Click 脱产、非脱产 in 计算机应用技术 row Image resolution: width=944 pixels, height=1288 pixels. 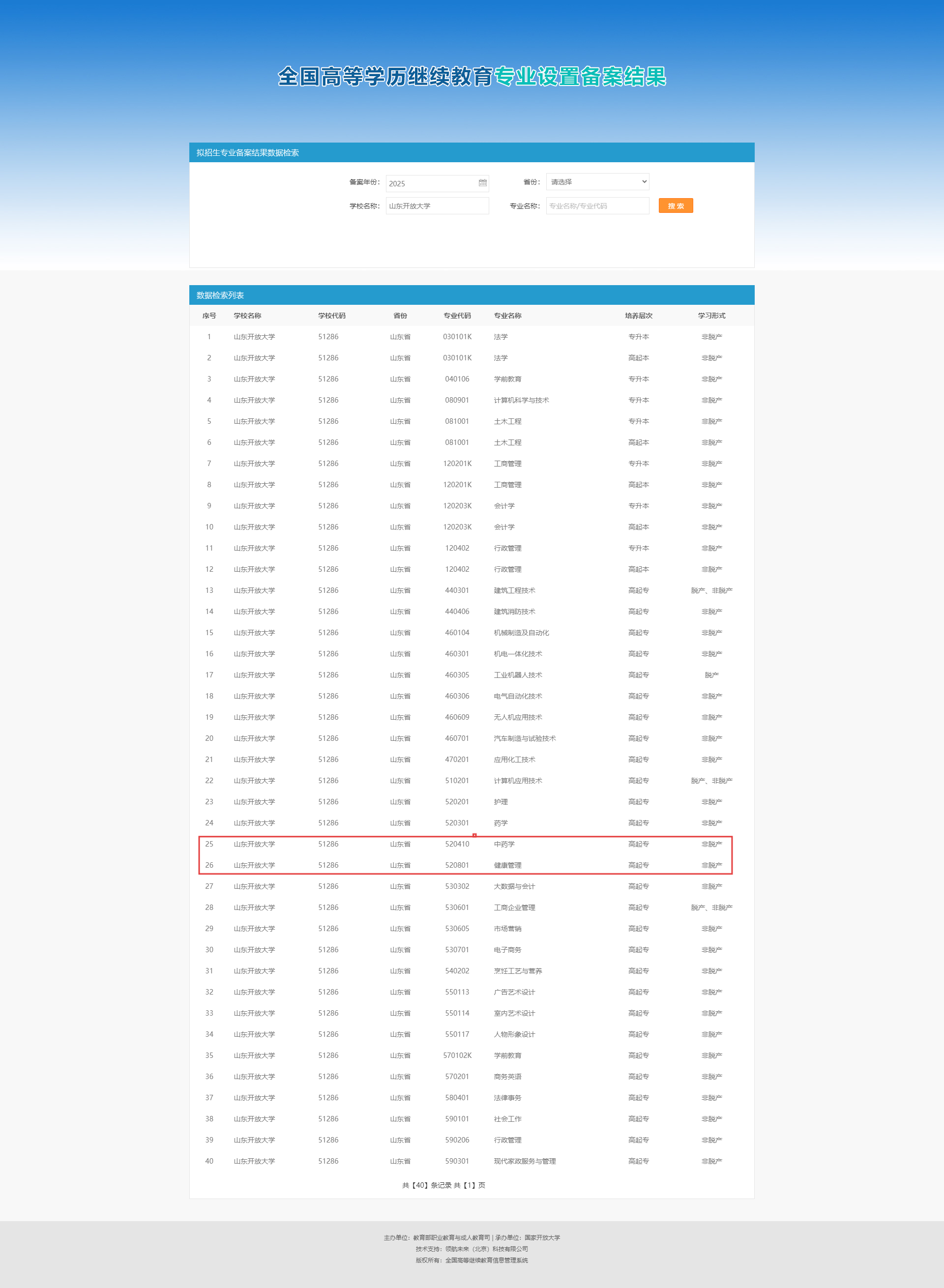click(x=711, y=781)
